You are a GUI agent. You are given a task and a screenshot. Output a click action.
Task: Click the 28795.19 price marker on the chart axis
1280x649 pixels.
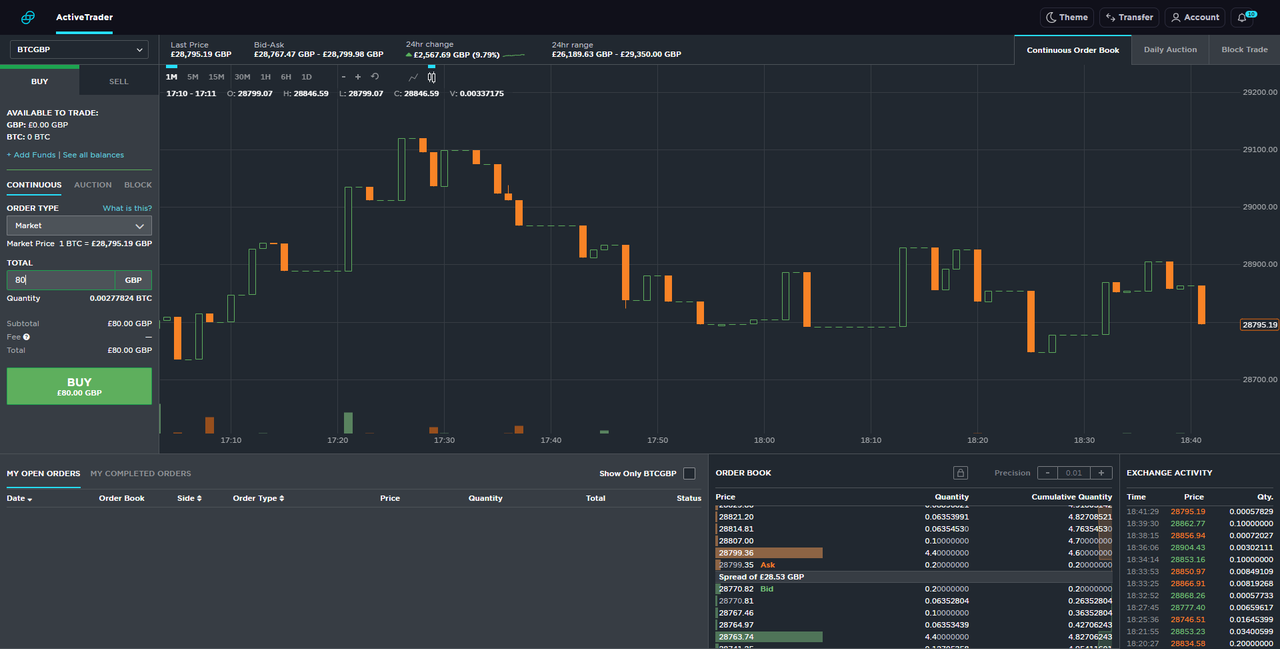(x=1259, y=325)
